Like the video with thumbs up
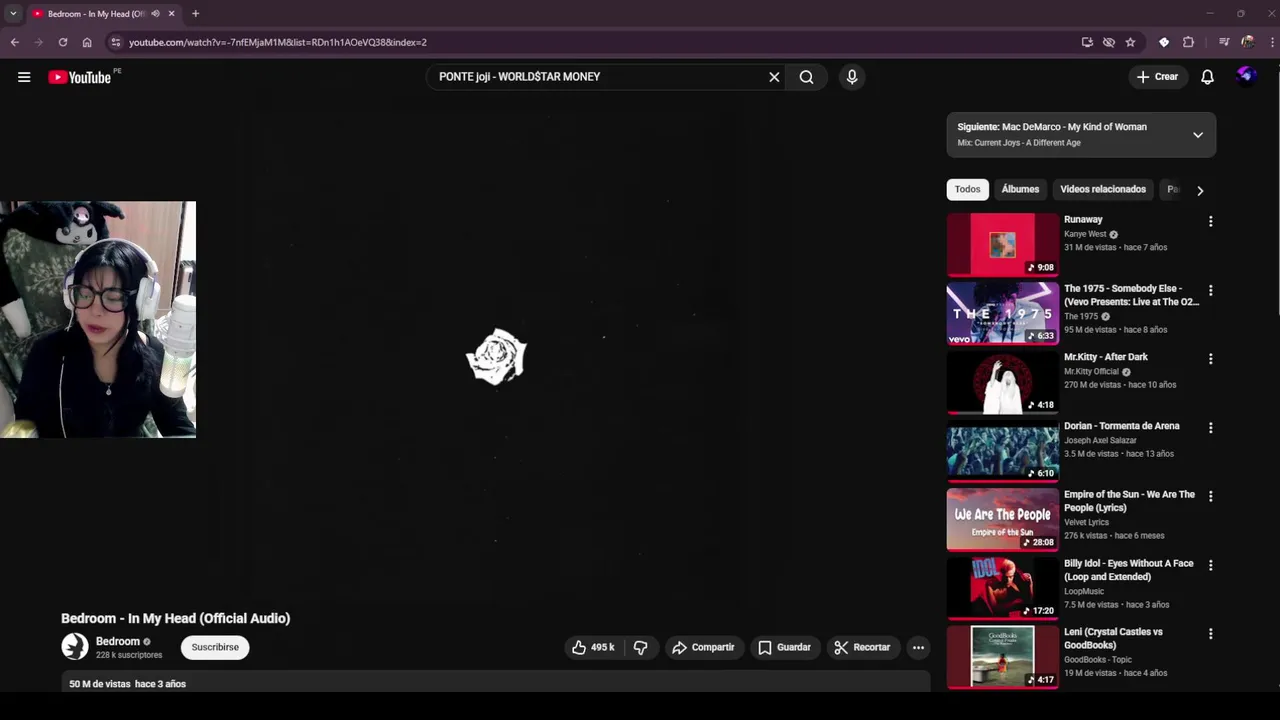The image size is (1280, 720). coord(593,648)
